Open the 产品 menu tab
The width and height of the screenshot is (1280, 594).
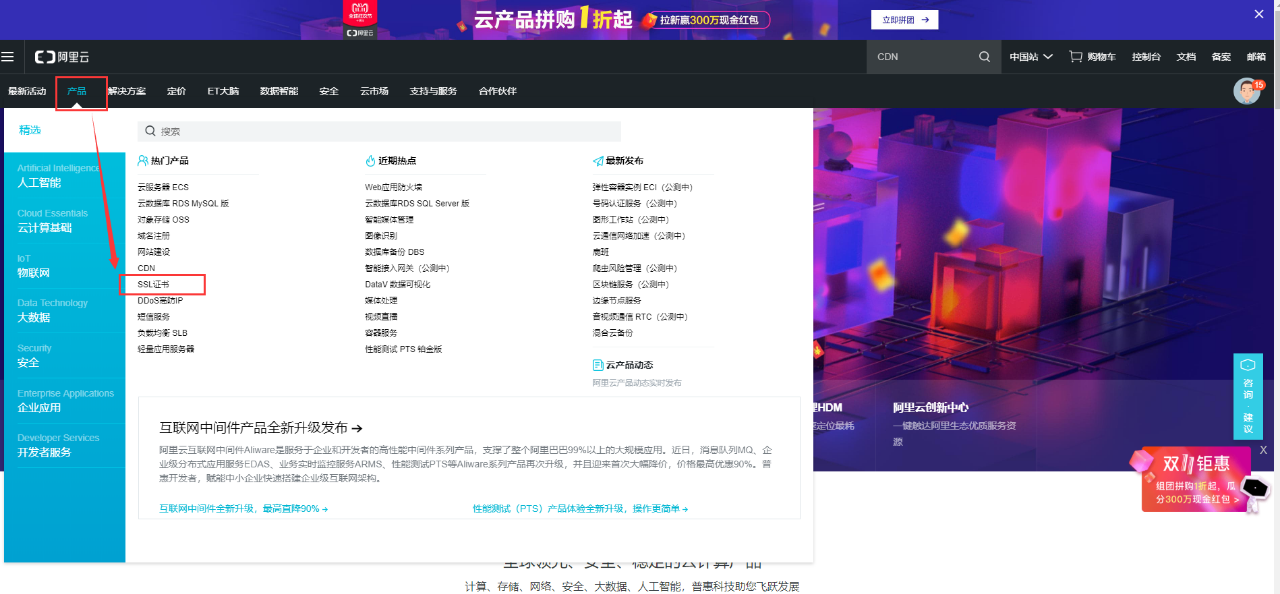click(77, 91)
